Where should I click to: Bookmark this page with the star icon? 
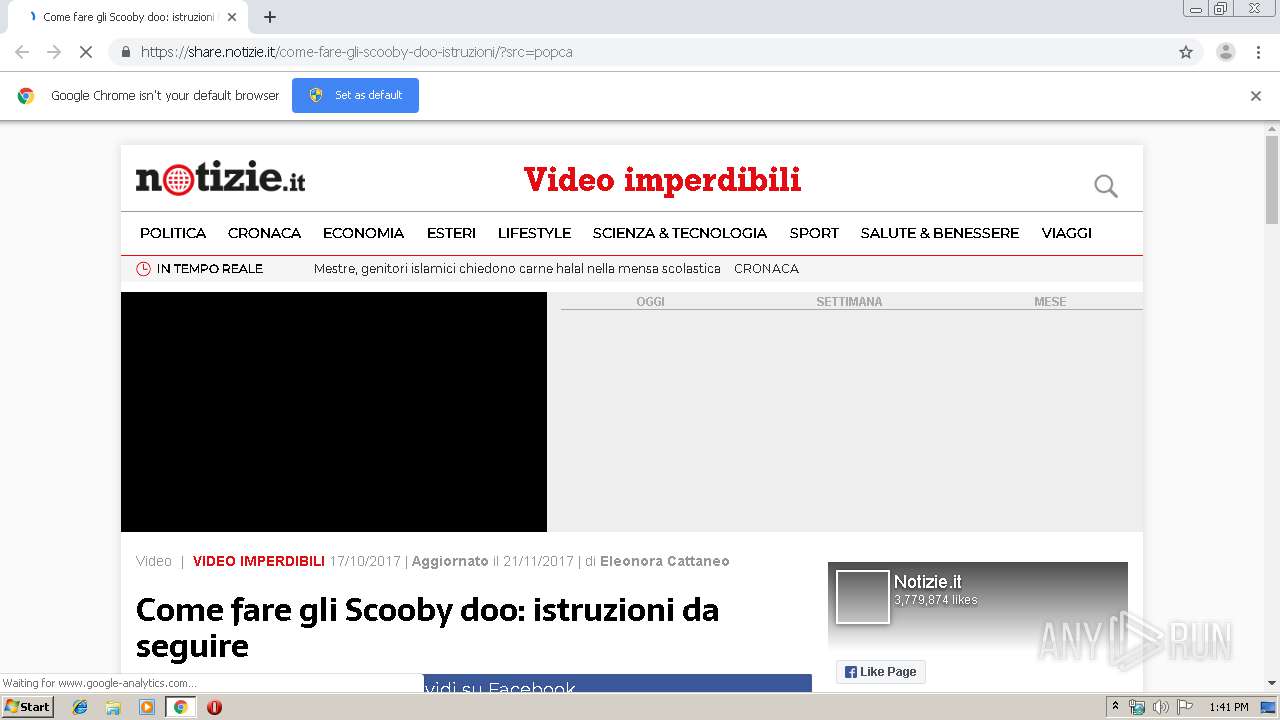click(1186, 52)
